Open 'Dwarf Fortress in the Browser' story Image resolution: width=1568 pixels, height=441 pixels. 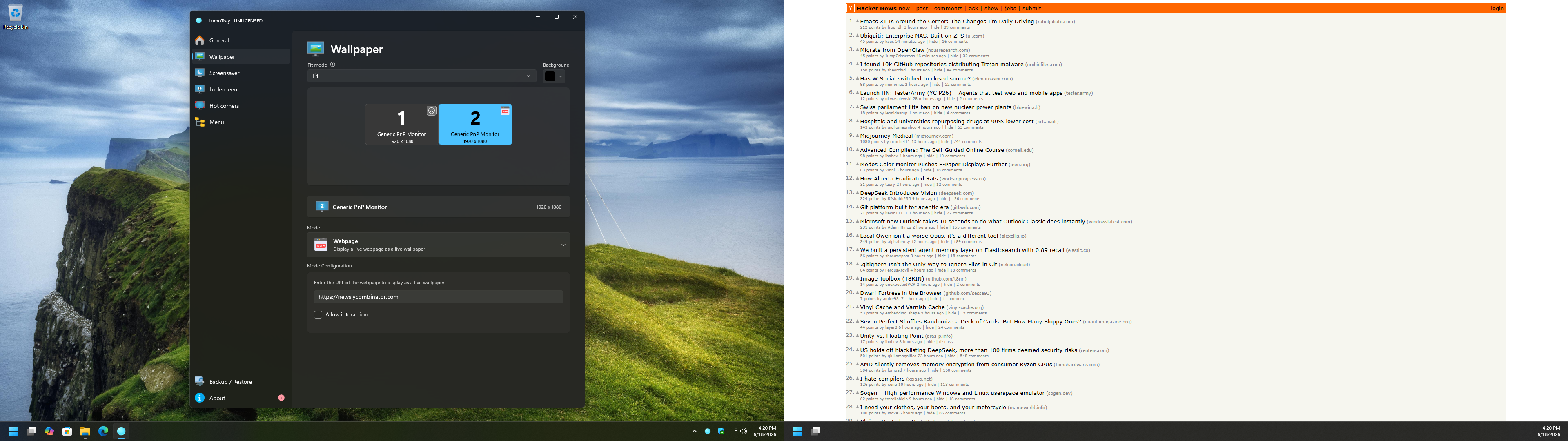coord(901,293)
